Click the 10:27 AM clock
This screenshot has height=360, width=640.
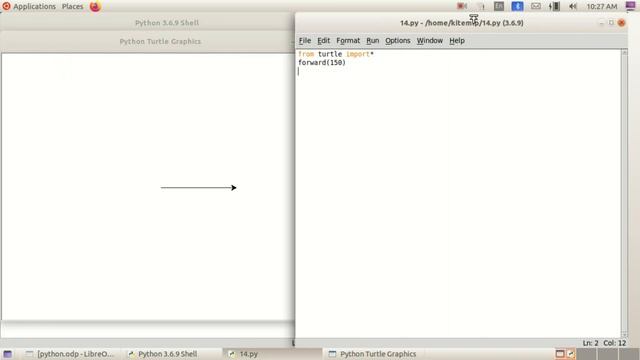[x=602, y=7]
